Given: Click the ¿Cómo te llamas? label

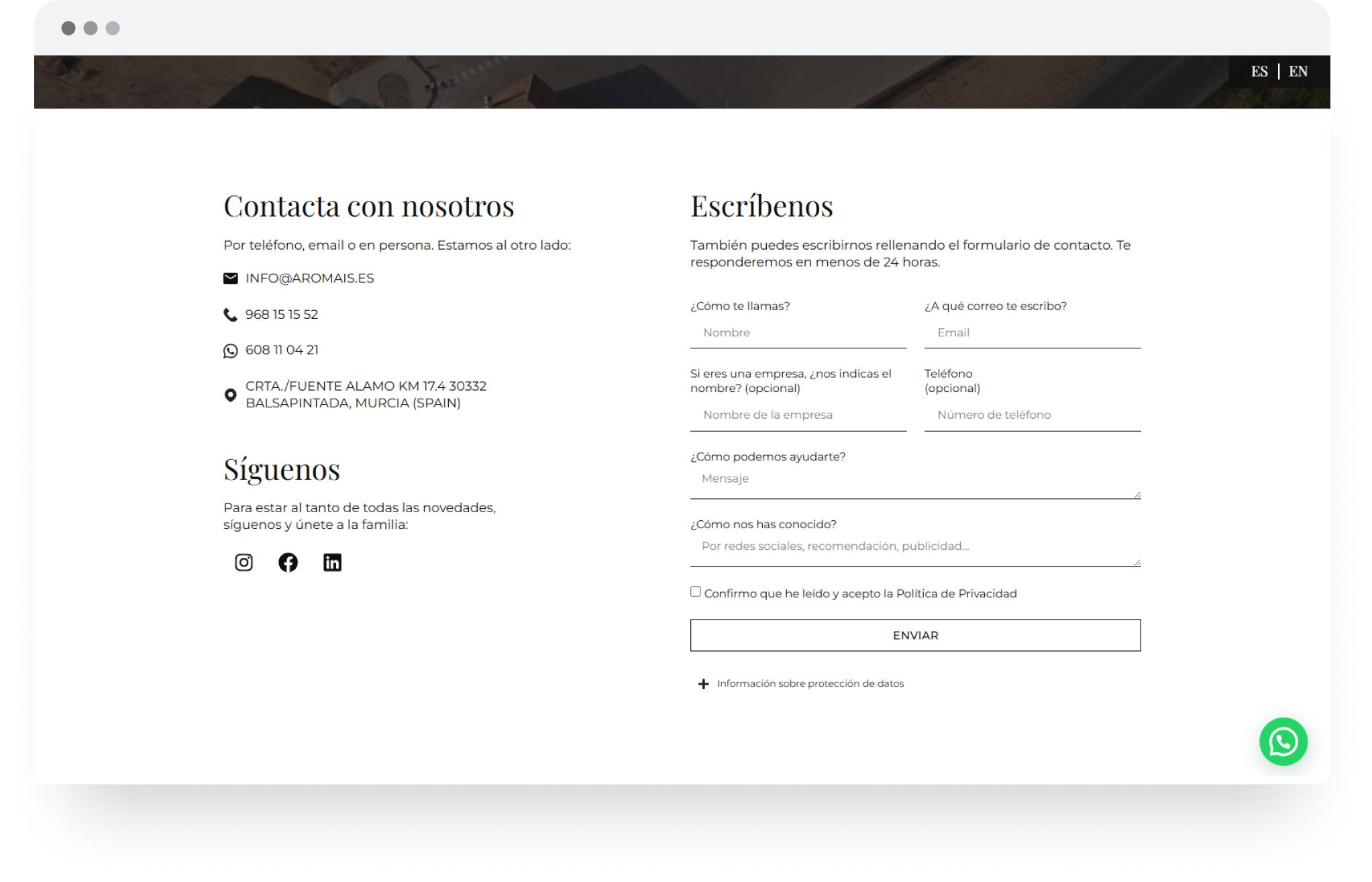Looking at the screenshot, I should 740,306.
